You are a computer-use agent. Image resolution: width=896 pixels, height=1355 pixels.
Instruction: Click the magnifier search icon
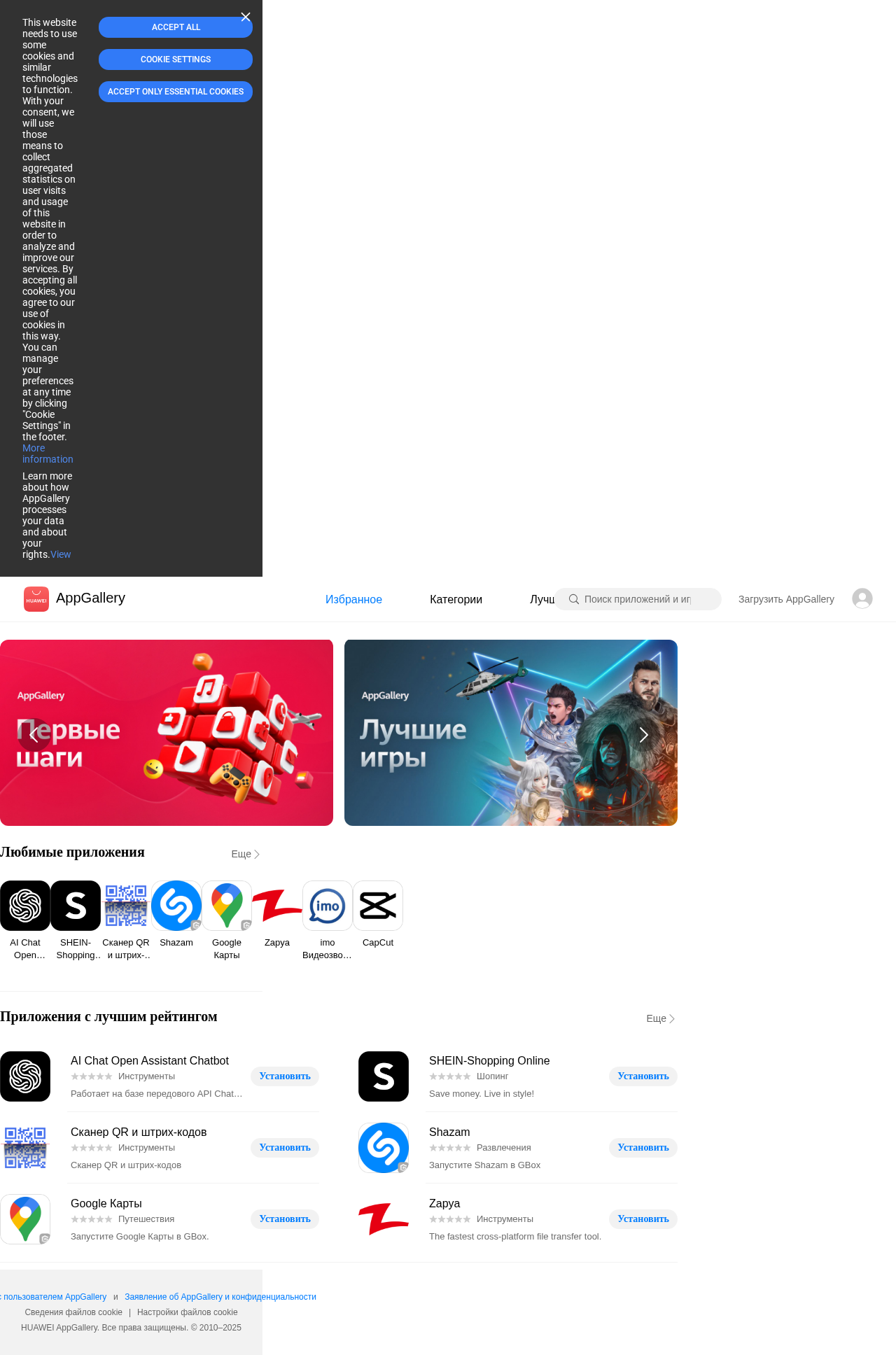point(574,599)
